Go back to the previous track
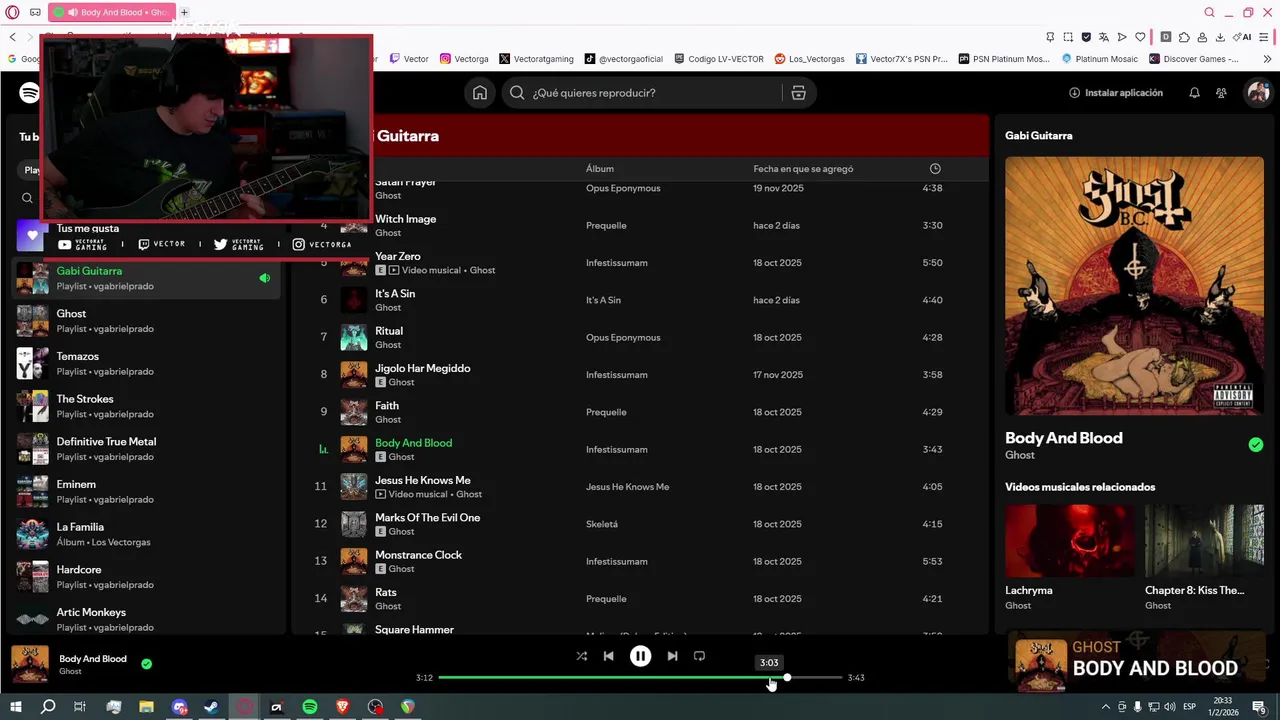This screenshot has width=1280, height=720. coord(608,656)
